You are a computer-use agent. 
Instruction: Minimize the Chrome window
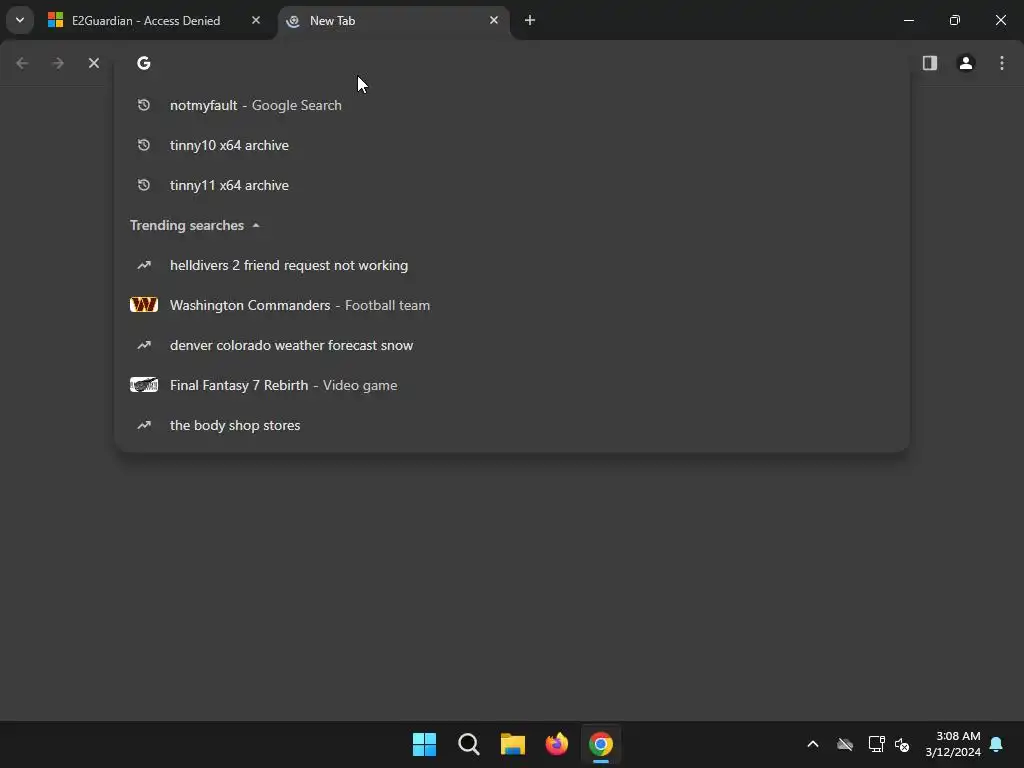coord(908,20)
